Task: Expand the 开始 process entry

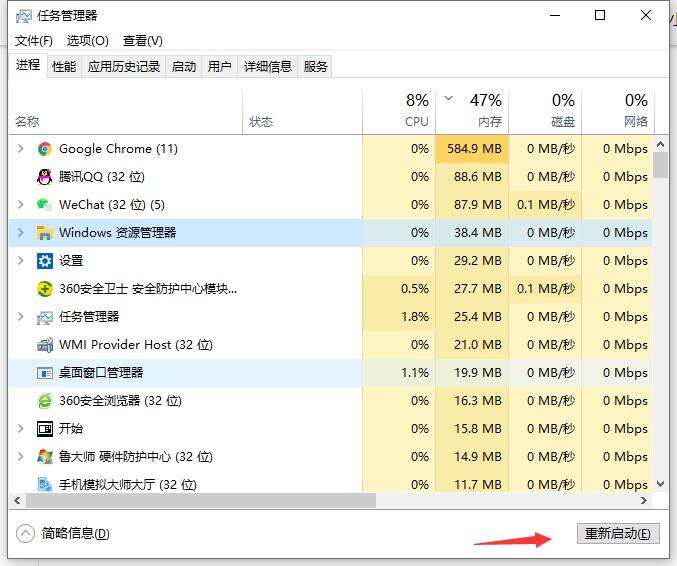Action: [x=20, y=428]
